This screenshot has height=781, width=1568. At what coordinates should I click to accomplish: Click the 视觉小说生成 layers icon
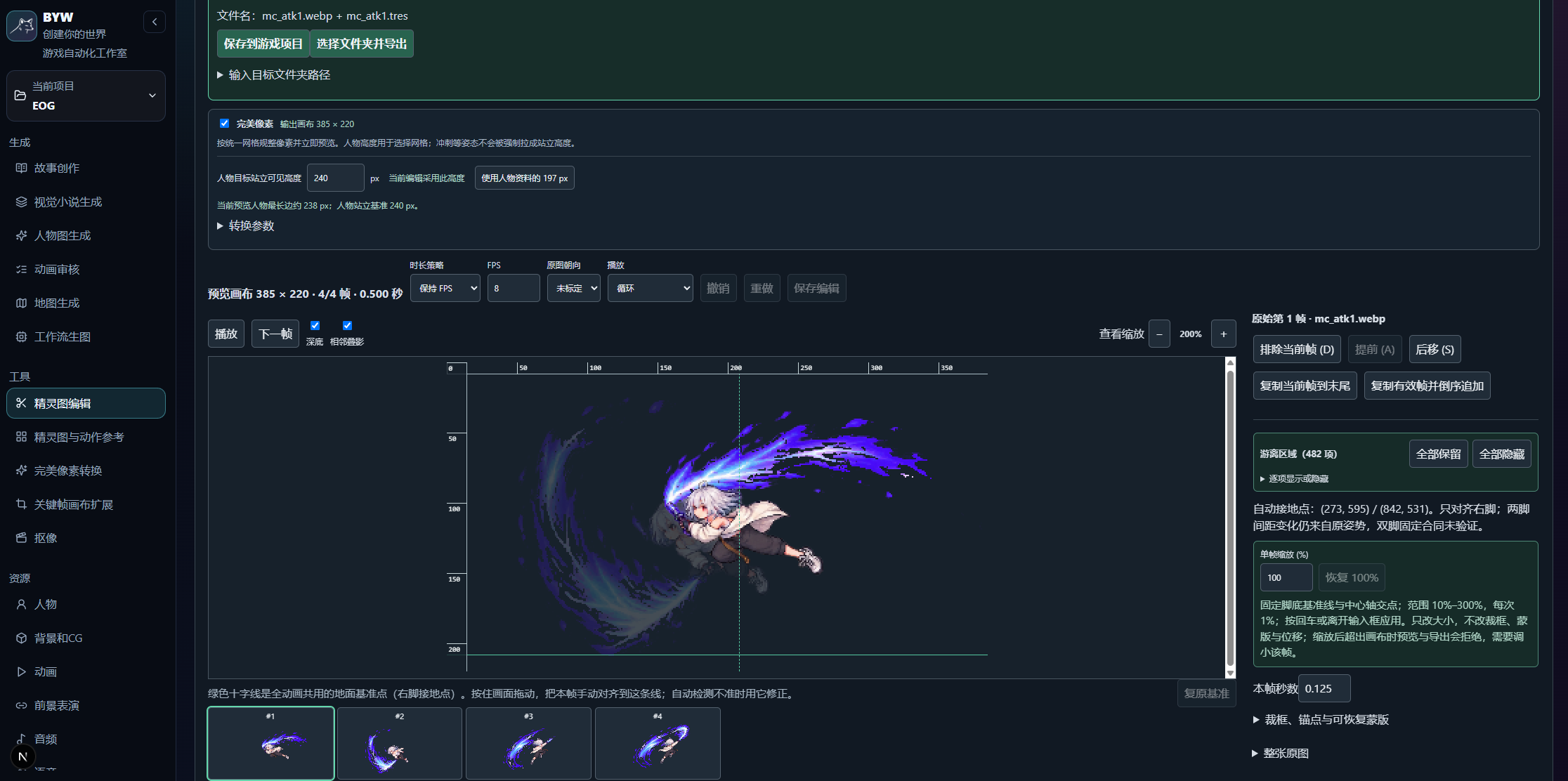[x=21, y=202]
